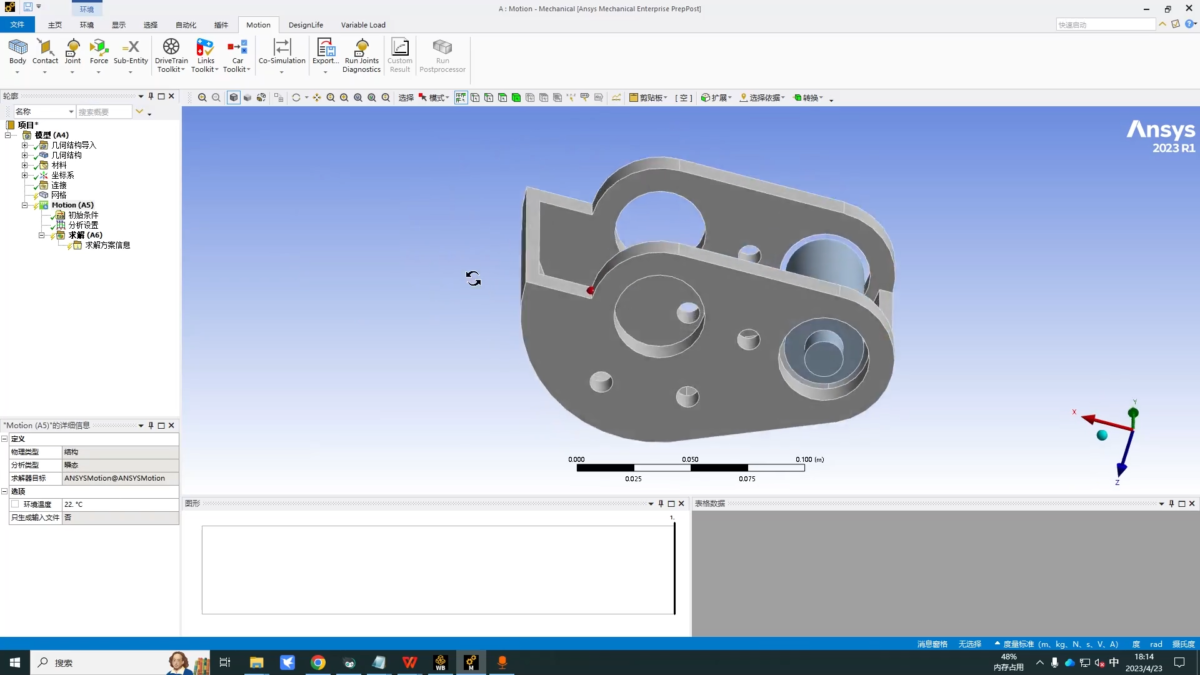The image size is (1200, 675).
Task: Toggle the pin on the 图形 panel
Action: tap(661, 504)
